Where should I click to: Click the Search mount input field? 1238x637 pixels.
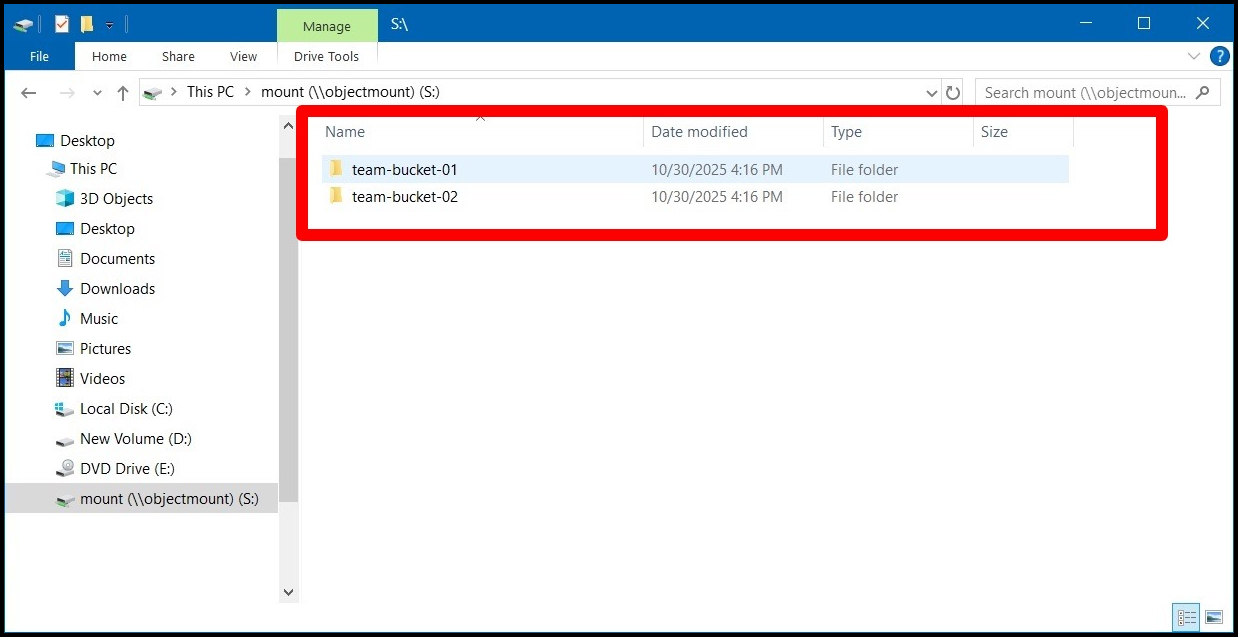tap(1085, 93)
